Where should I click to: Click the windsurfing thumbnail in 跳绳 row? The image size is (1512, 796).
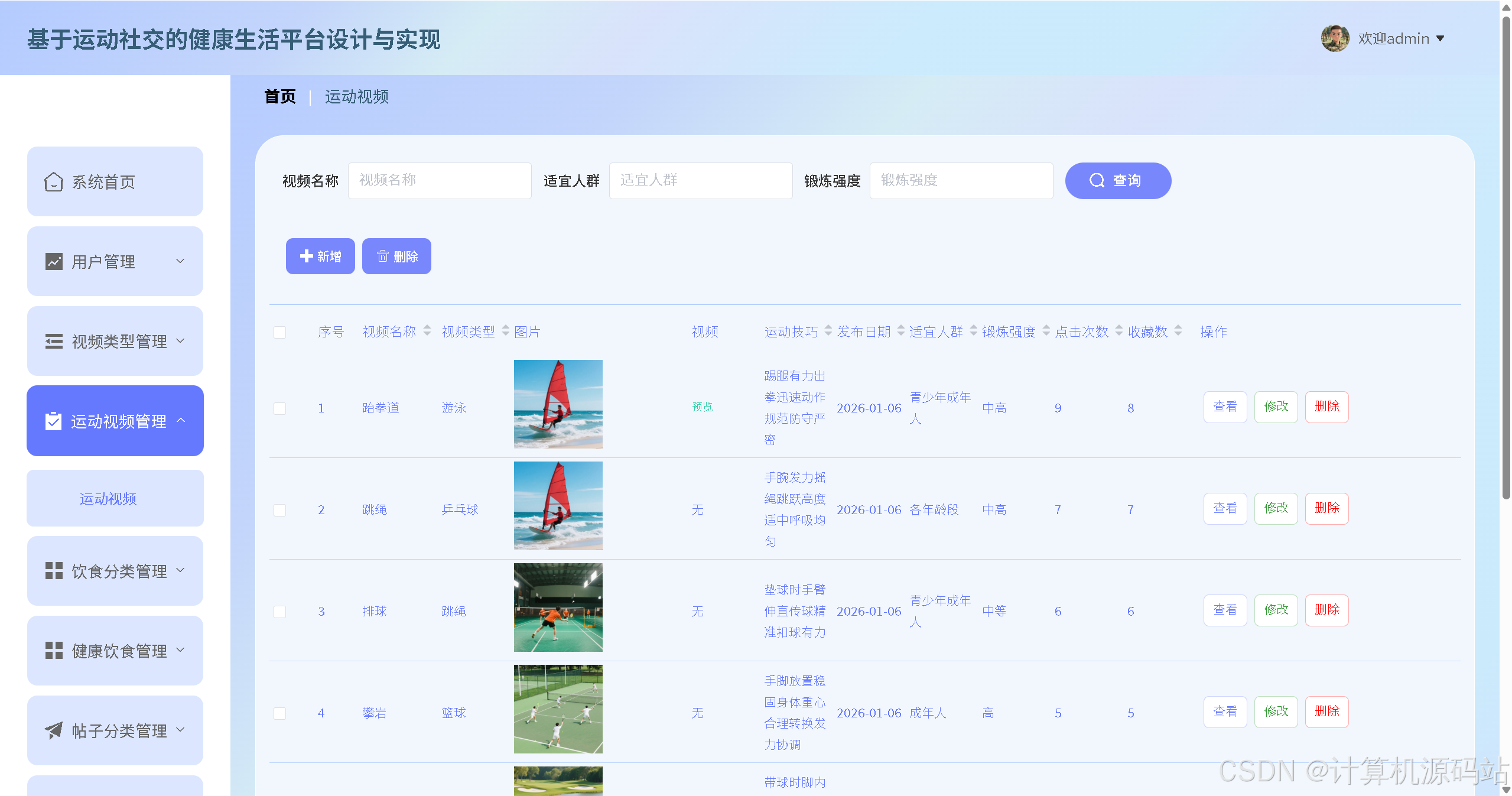(x=558, y=506)
